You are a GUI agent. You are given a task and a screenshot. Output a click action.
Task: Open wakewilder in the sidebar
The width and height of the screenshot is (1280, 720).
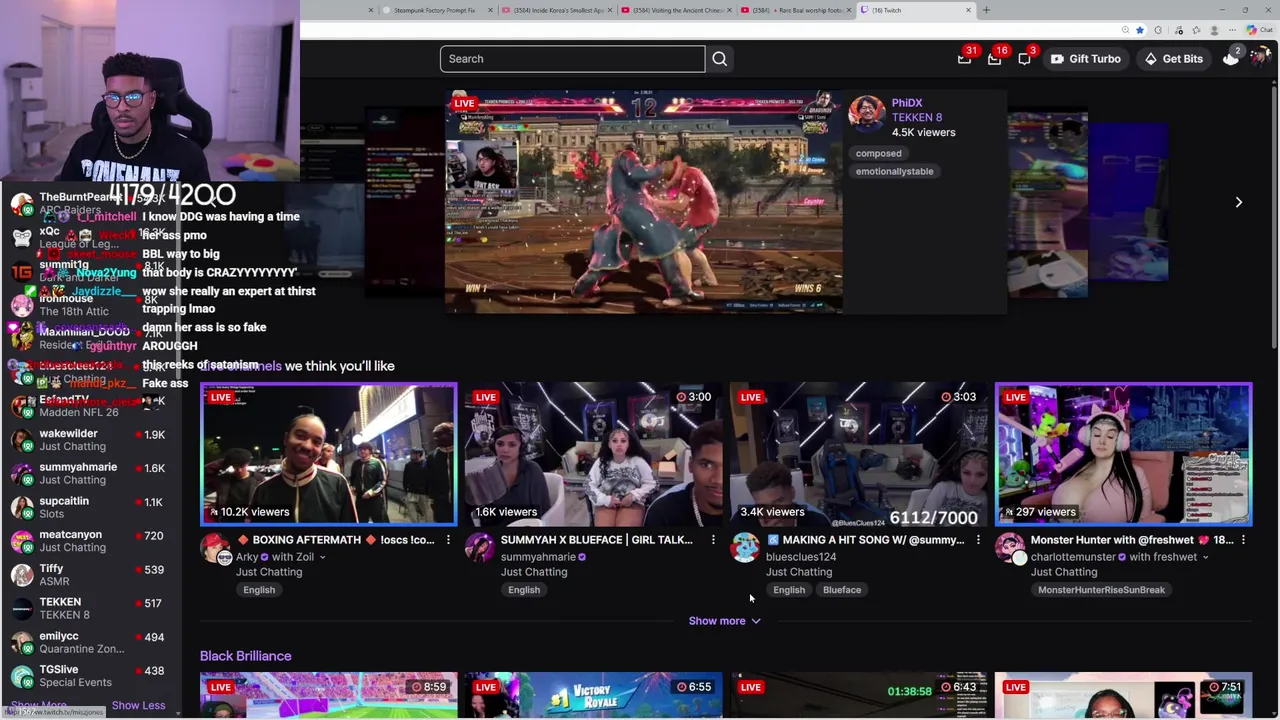[90, 440]
